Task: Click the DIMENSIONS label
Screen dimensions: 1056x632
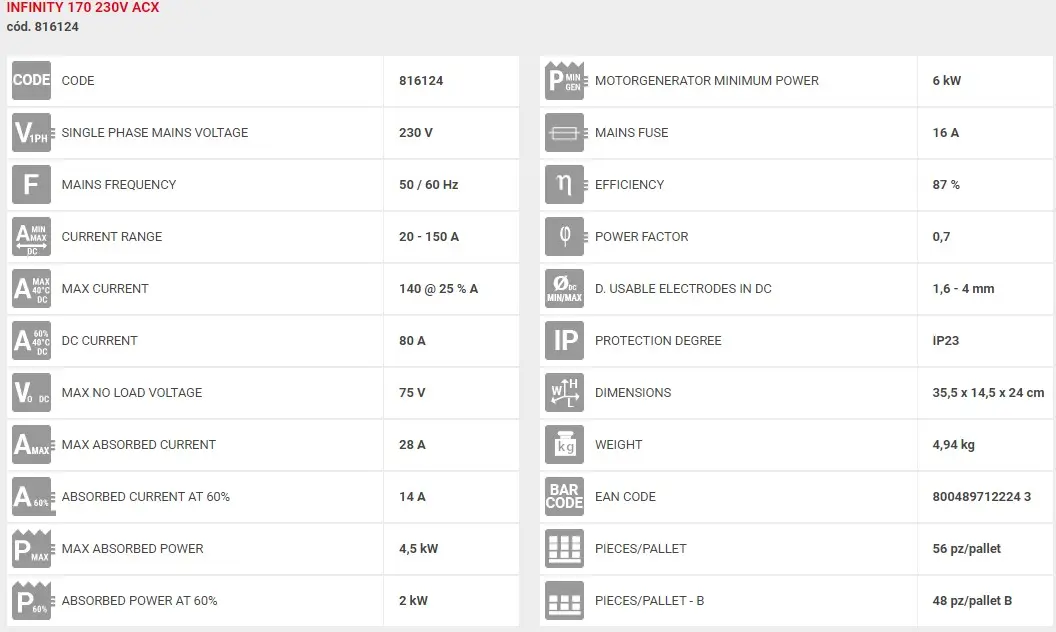Action: pos(633,393)
